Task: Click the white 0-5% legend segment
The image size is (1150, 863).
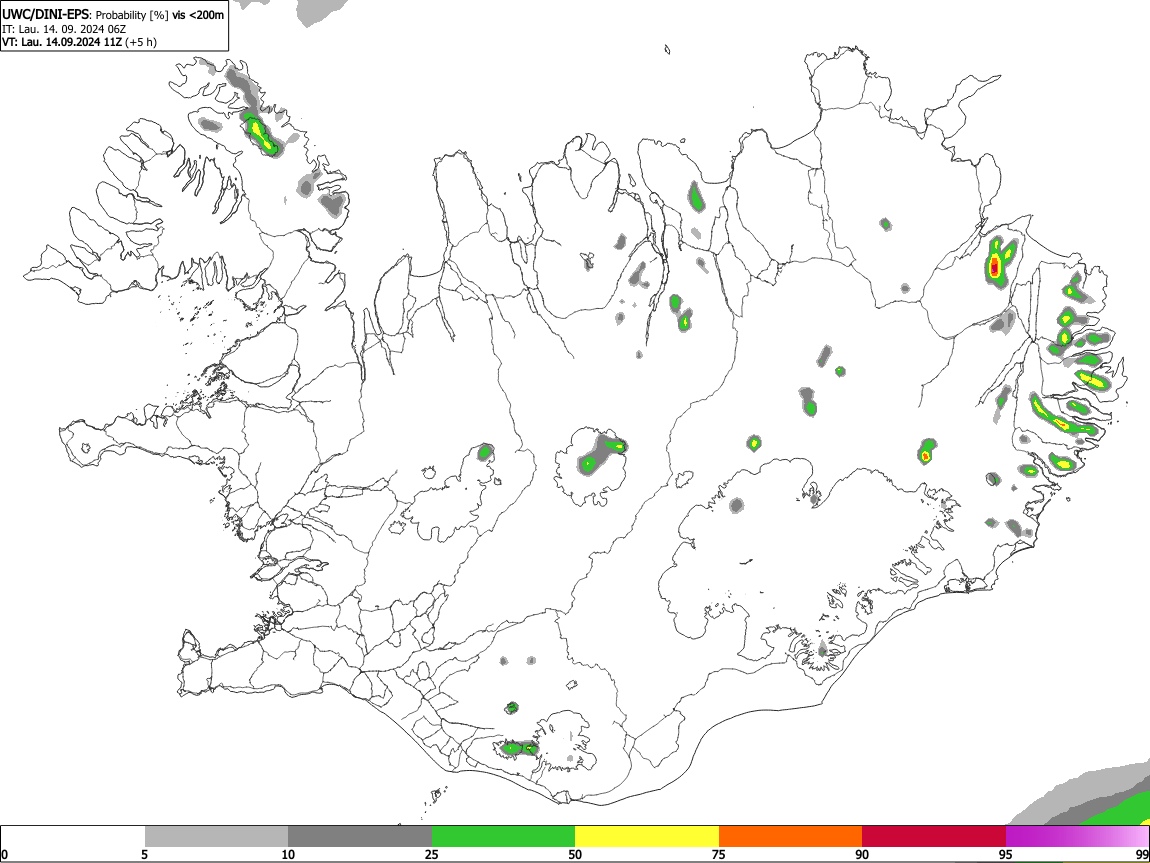Action: (x=73, y=836)
